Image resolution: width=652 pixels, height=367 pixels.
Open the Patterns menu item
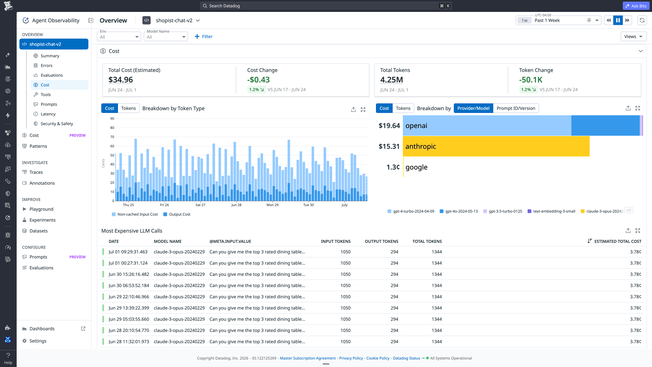pyautogui.click(x=38, y=146)
